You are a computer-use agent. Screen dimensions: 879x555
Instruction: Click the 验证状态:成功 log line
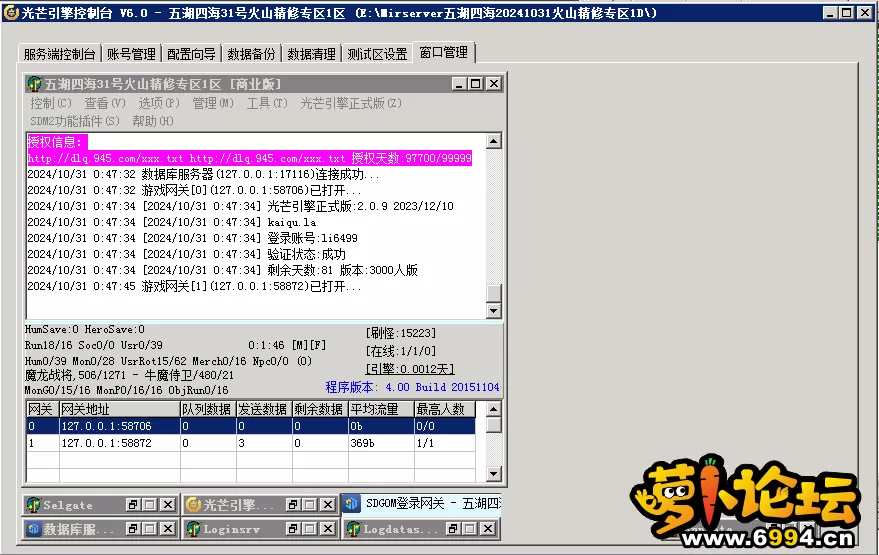pos(187,255)
